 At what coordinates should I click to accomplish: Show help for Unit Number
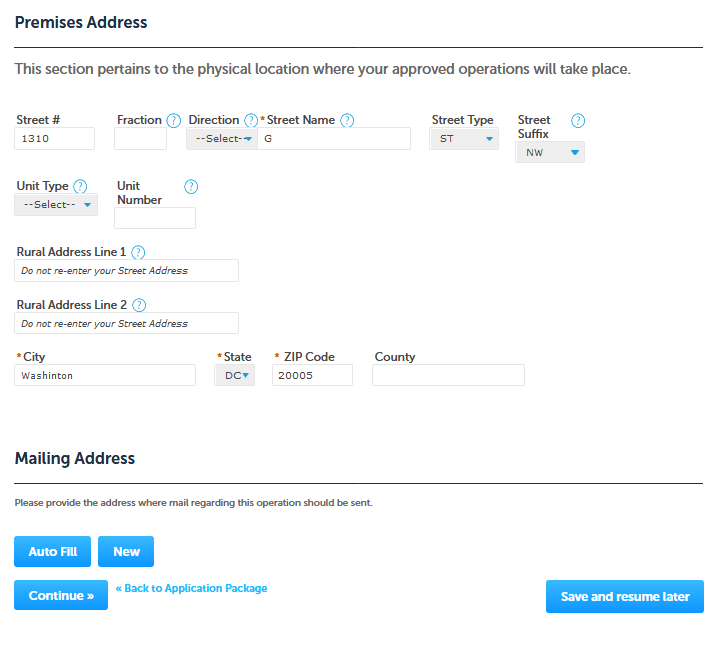pyautogui.click(x=191, y=186)
